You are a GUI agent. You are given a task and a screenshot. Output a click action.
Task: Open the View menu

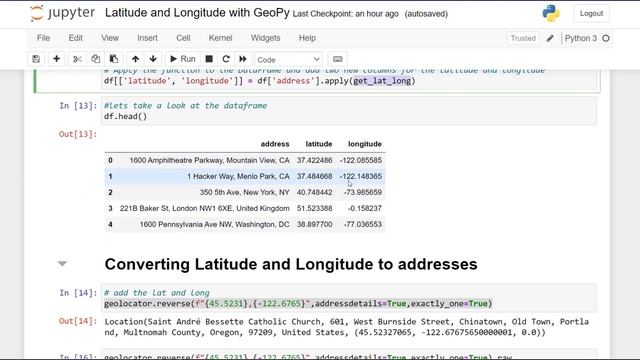[x=110, y=38]
